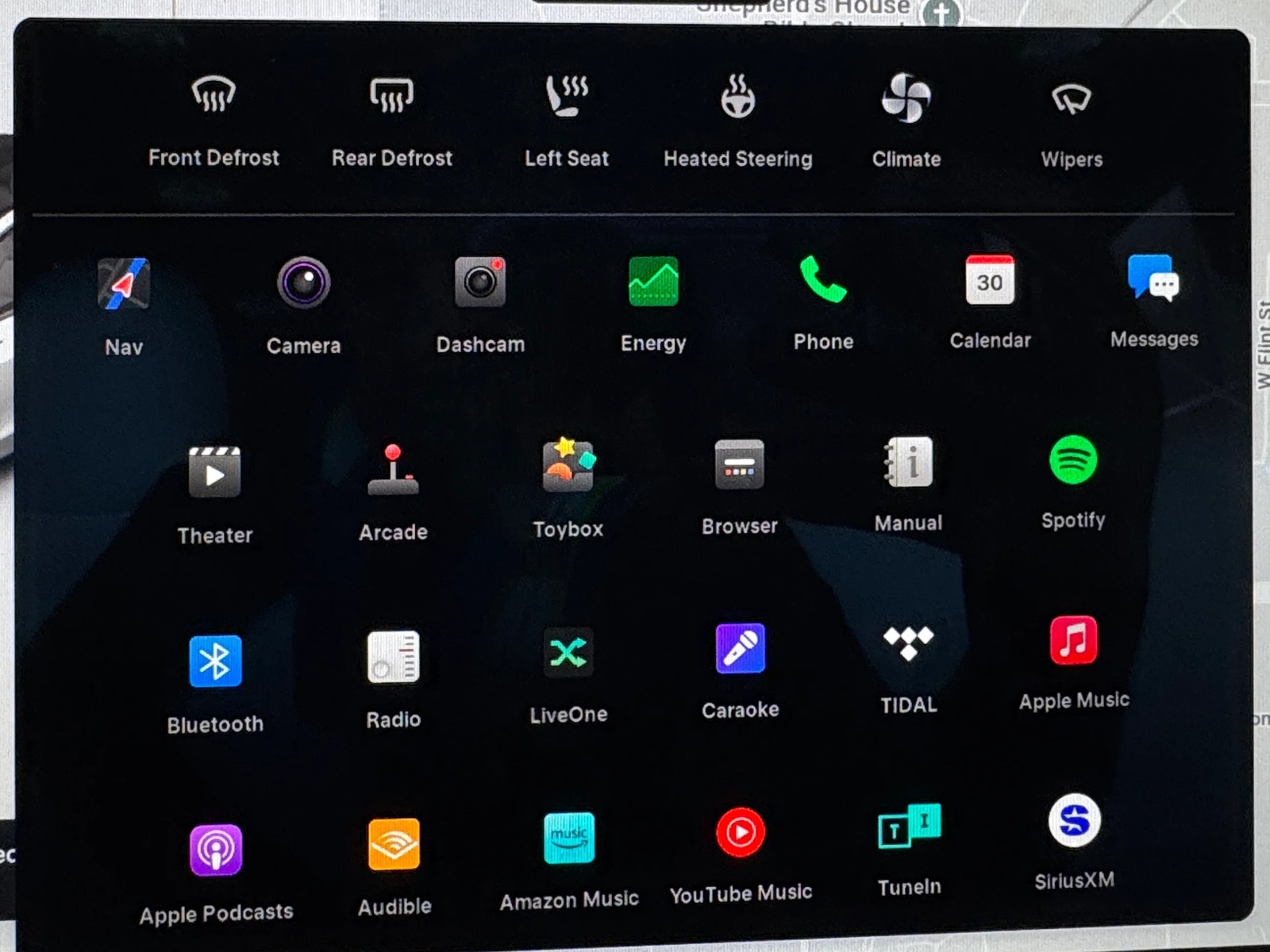Open SiriusXM

coord(1074,820)
